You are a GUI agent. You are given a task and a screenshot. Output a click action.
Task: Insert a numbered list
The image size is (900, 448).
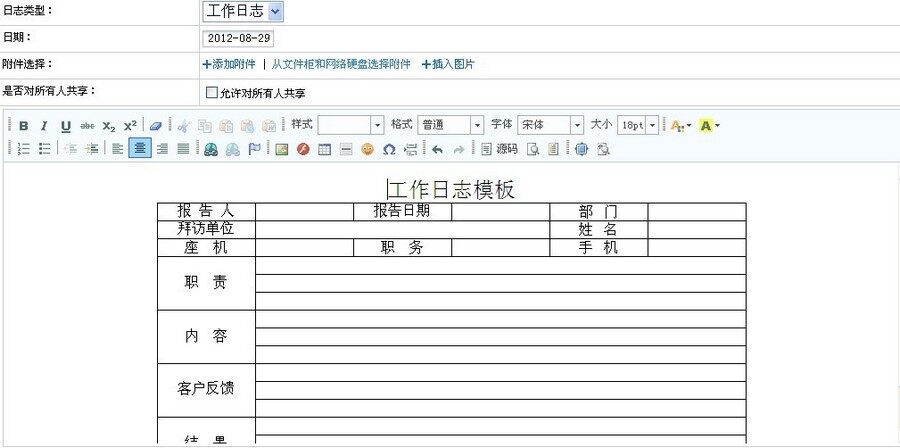[x=24, y=149]
